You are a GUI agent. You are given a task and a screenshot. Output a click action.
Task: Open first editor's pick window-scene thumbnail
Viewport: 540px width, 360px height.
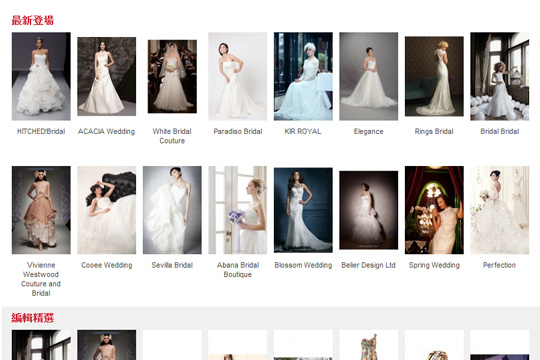coord(41,345)
